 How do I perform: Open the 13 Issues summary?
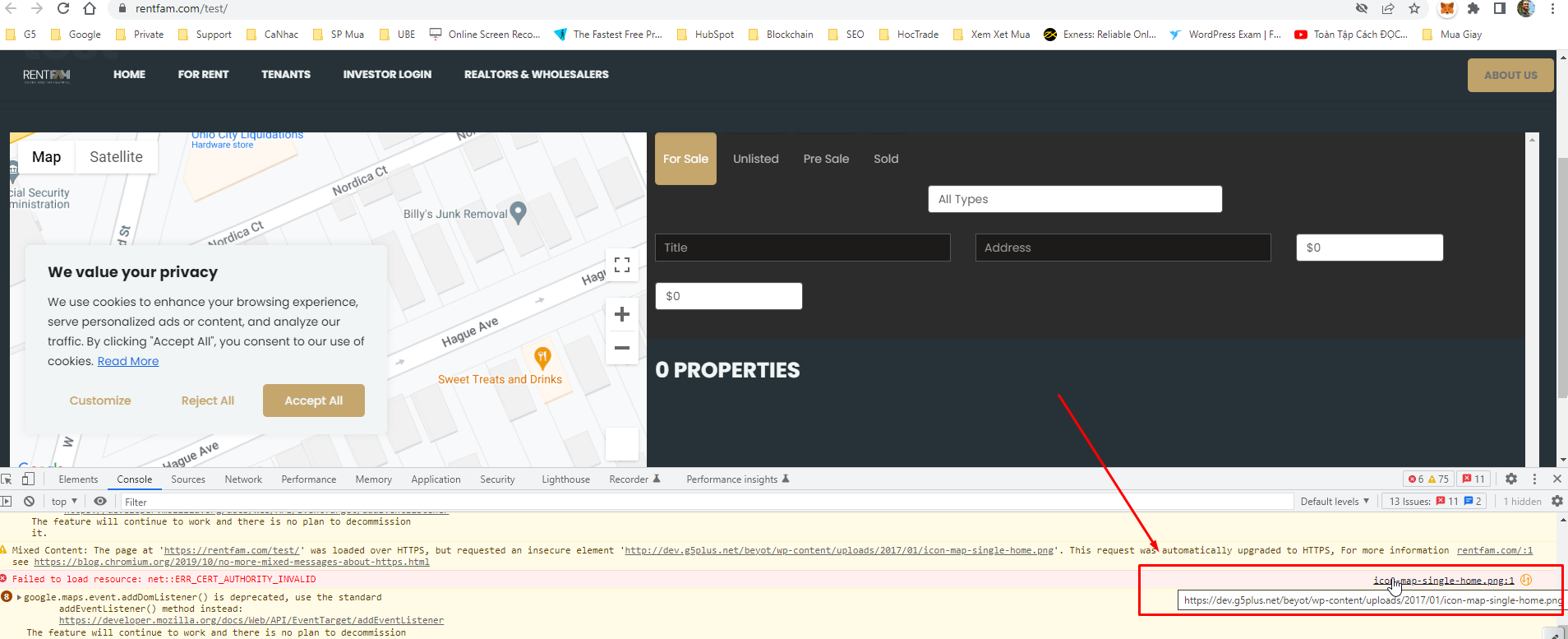click(1435, 502)
